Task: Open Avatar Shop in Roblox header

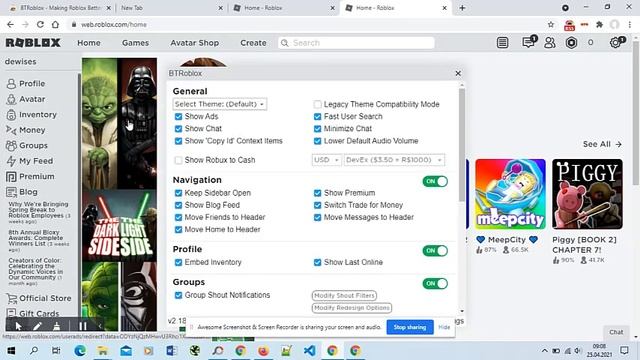Action: [195, 43]
